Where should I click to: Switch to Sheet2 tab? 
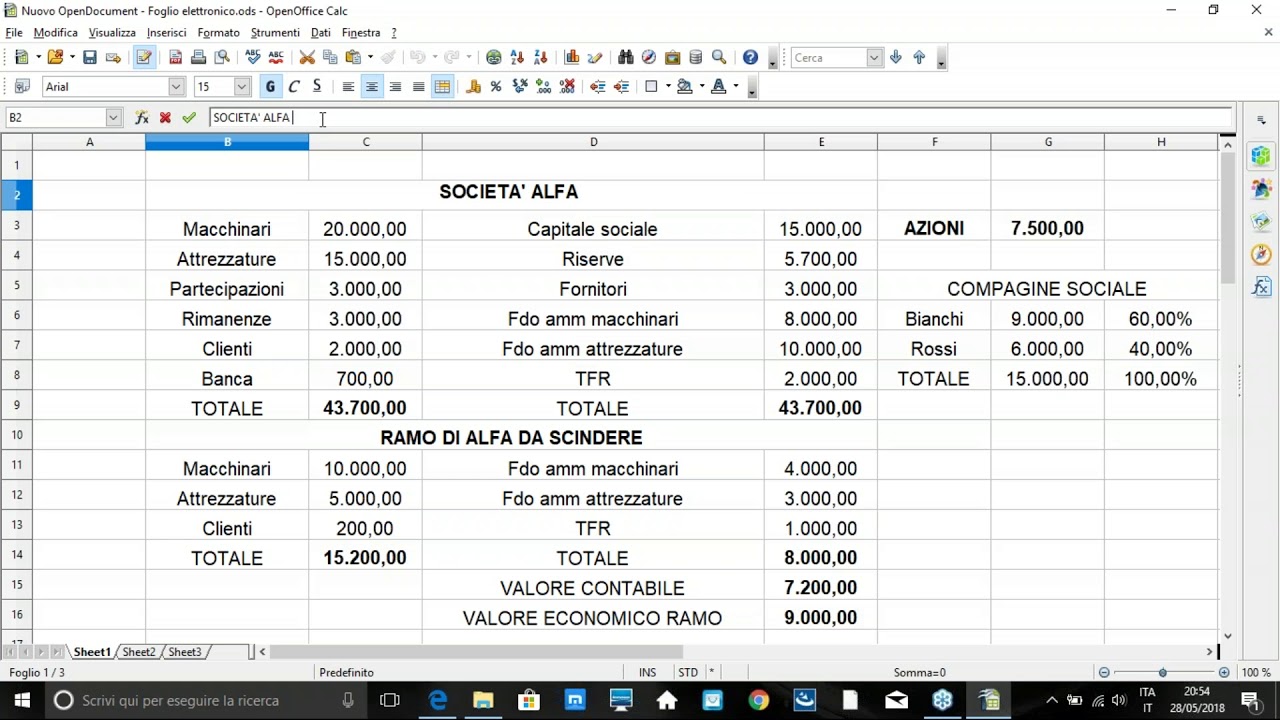tap(139, 652)
